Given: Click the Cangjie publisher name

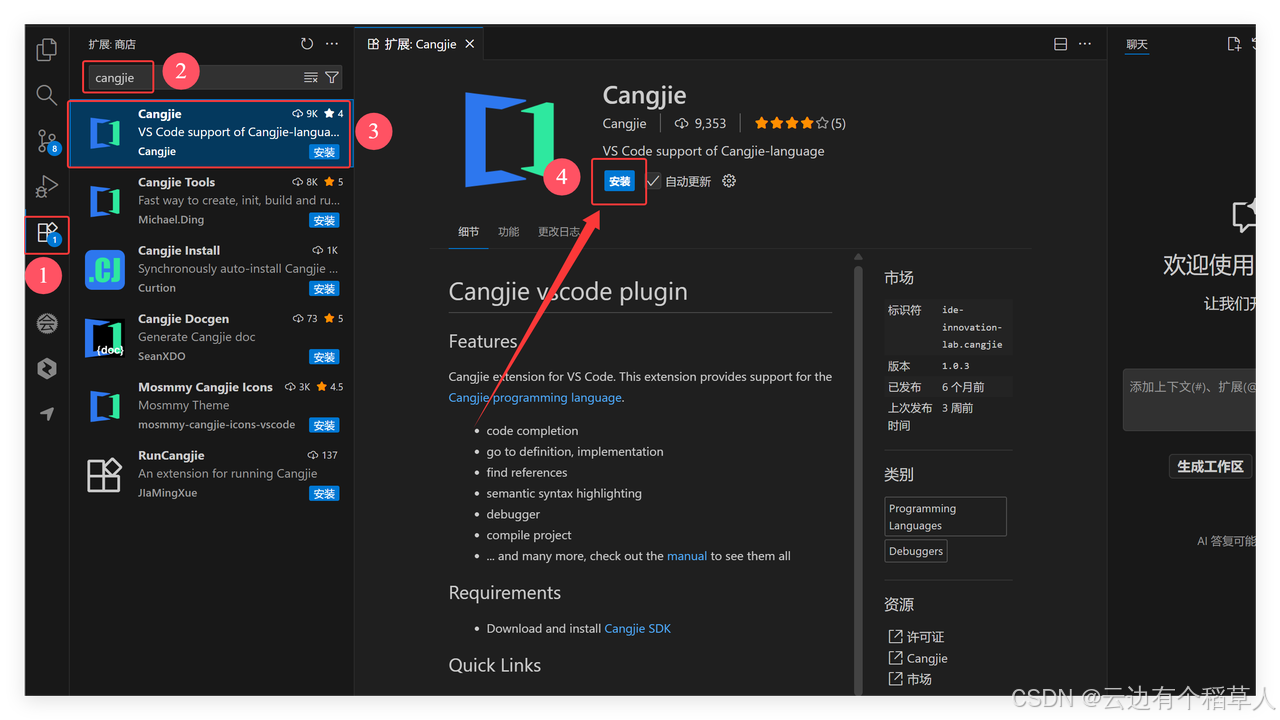Looking at the screenshot, I should click(624, 123).
